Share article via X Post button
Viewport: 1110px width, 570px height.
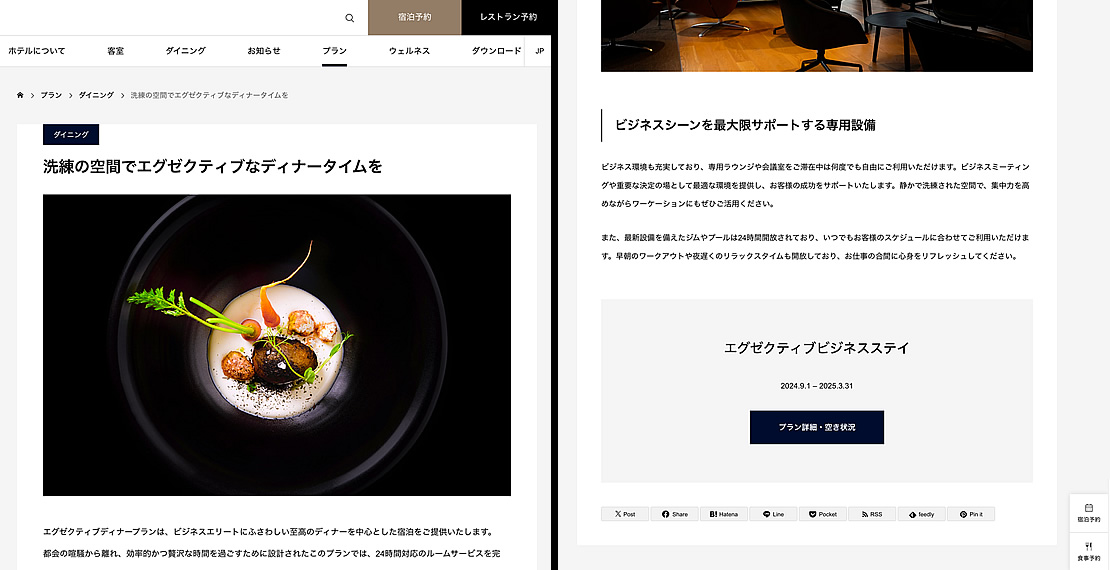point(625,514)
